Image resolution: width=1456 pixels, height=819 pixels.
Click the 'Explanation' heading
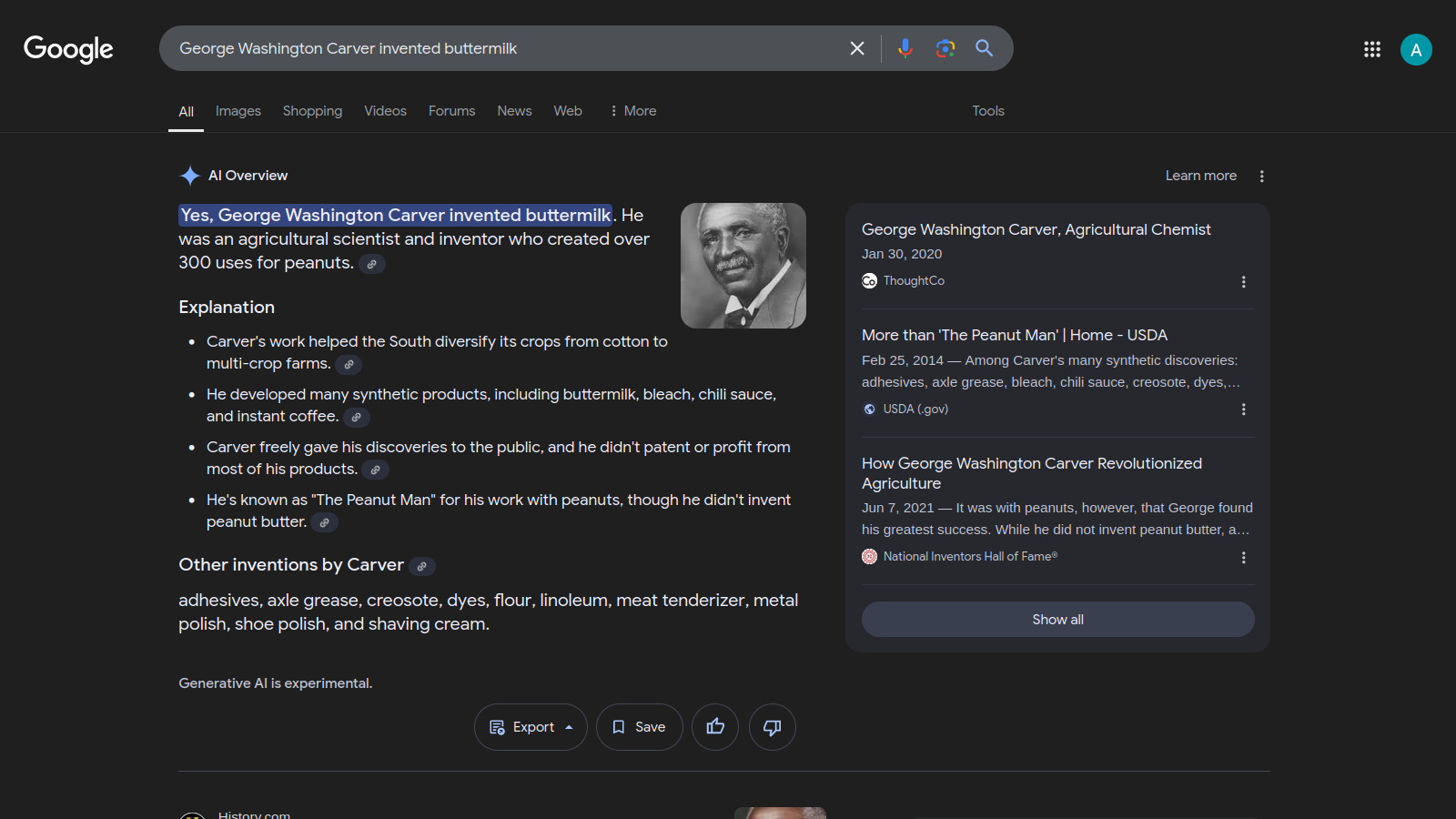tap(227, 308)
